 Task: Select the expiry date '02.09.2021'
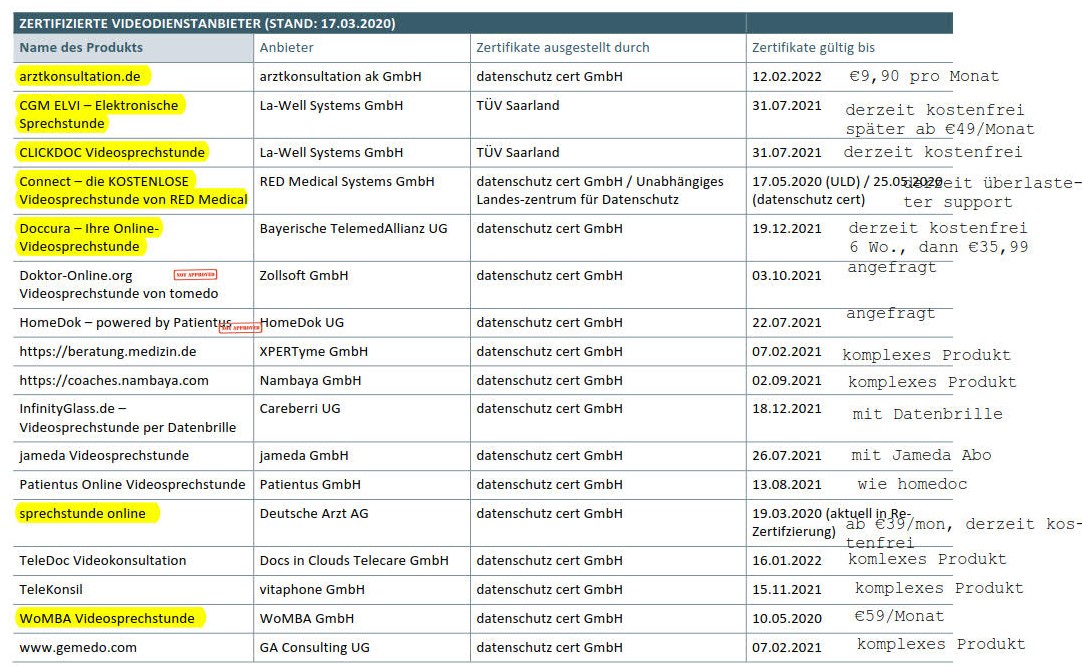[787, 380]
